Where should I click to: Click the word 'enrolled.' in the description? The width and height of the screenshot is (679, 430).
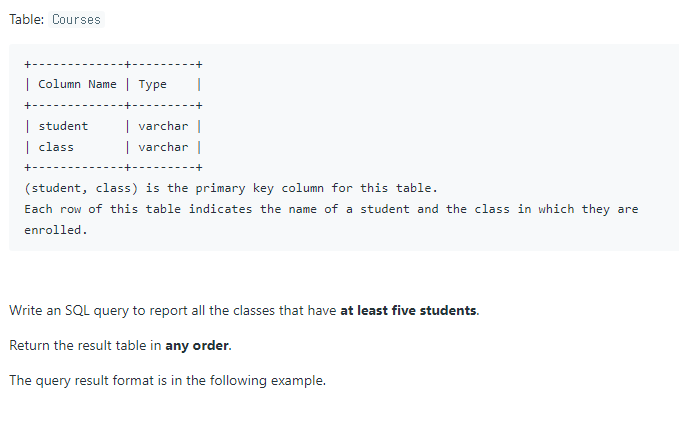point(56,230)
